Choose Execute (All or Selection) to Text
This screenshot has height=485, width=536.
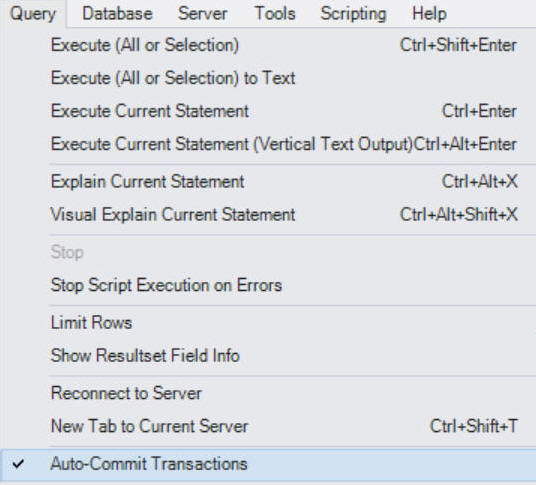[269, 78]
